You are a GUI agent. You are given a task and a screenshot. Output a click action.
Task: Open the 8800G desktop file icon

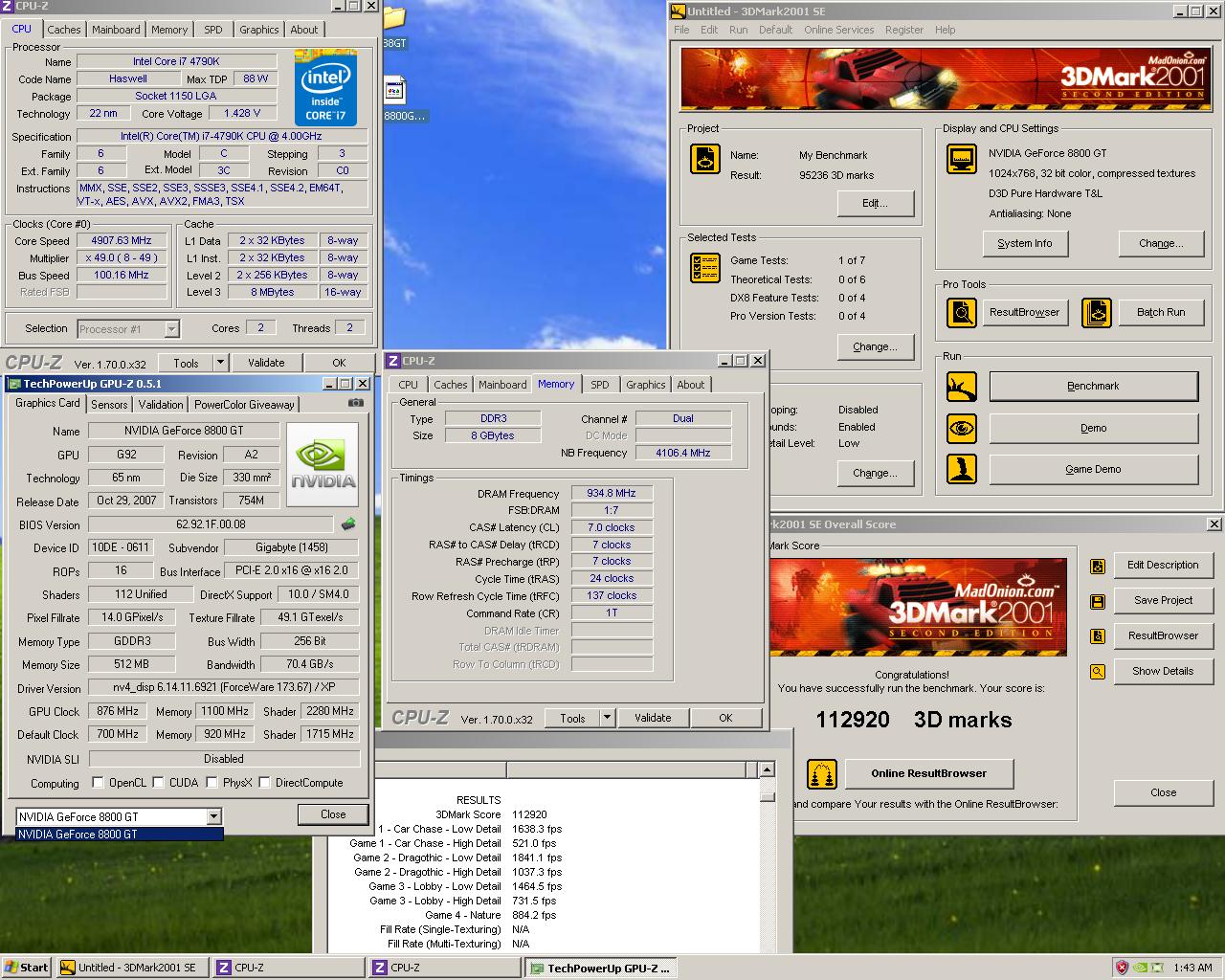(394, 92)
